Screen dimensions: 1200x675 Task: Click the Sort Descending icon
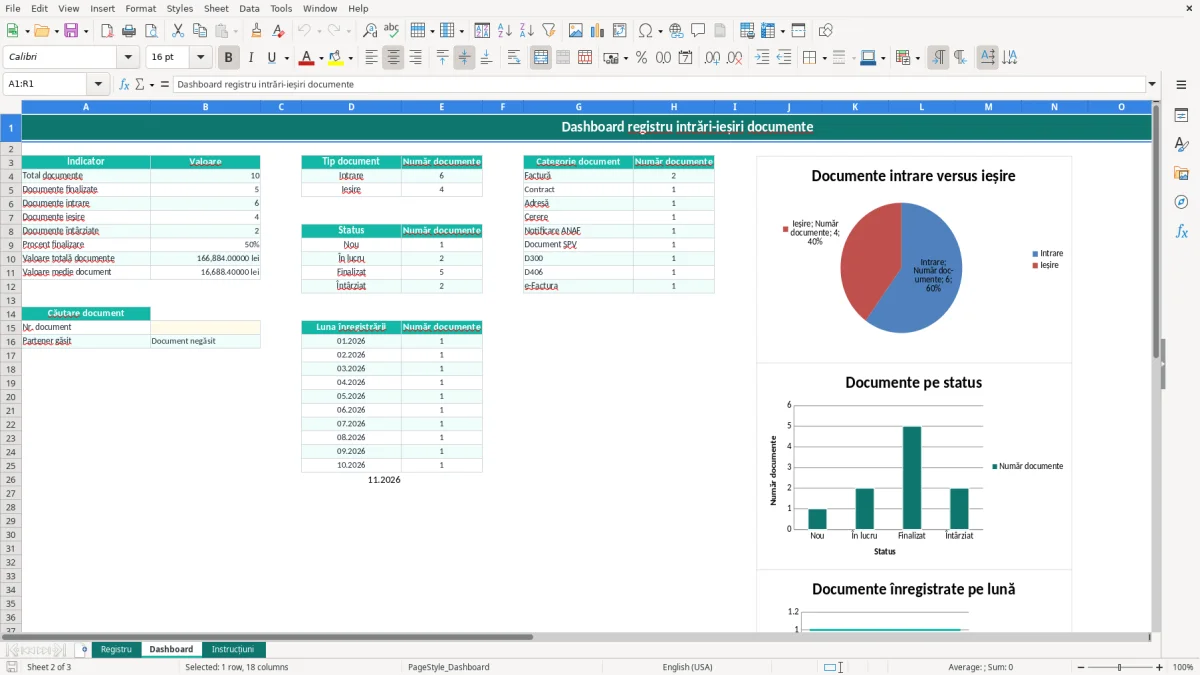(x=527, y=31)
